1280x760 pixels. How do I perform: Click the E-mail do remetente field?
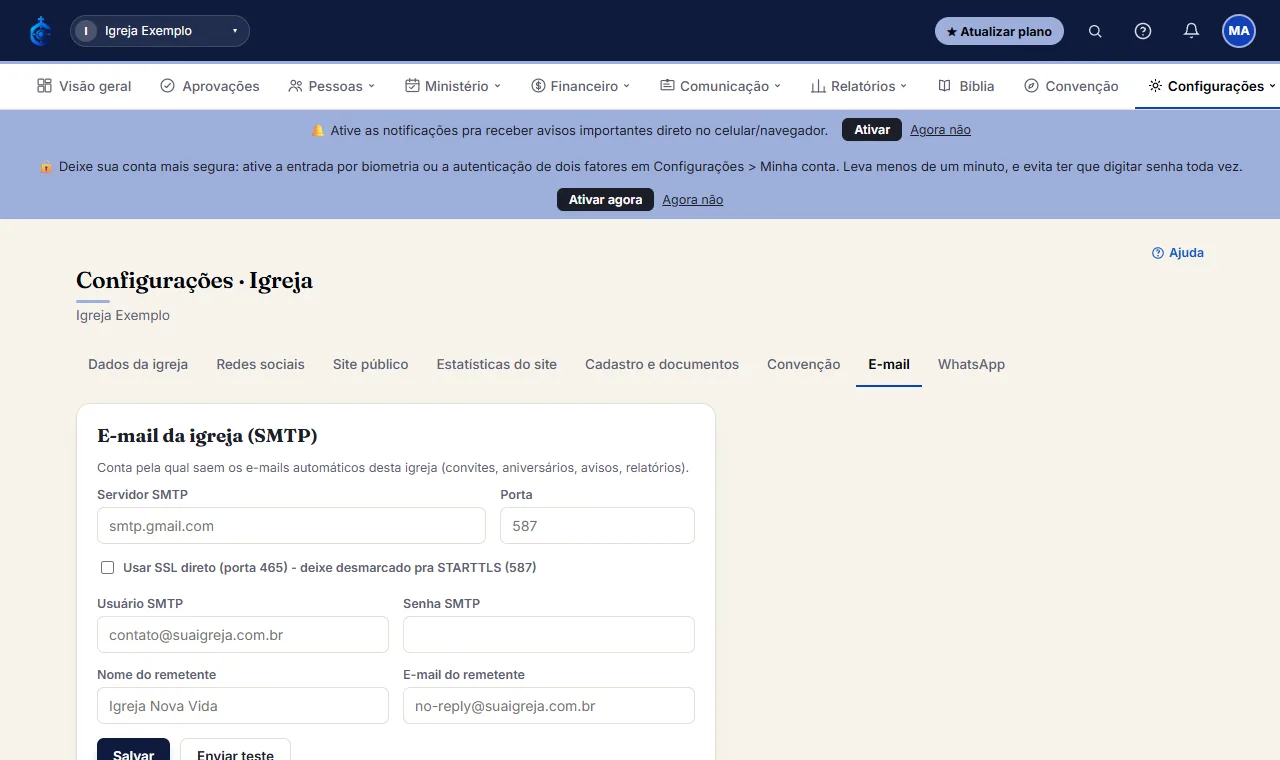pos(549,706)
